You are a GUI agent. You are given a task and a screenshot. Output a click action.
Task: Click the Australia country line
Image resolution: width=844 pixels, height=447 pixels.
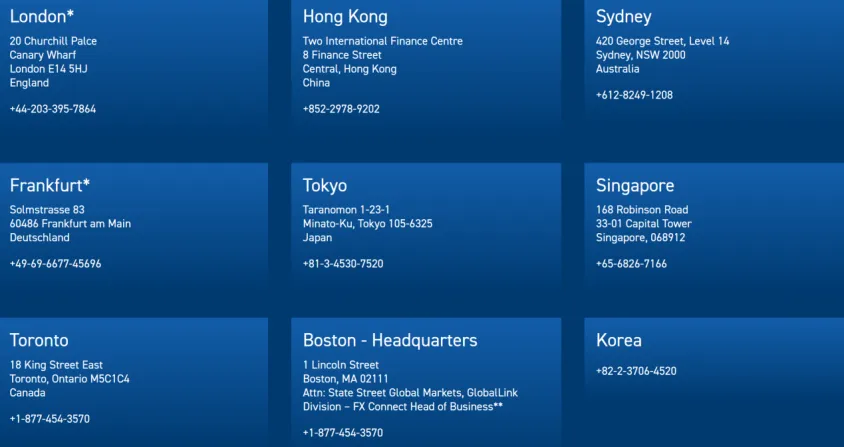[x=617, y=69]
